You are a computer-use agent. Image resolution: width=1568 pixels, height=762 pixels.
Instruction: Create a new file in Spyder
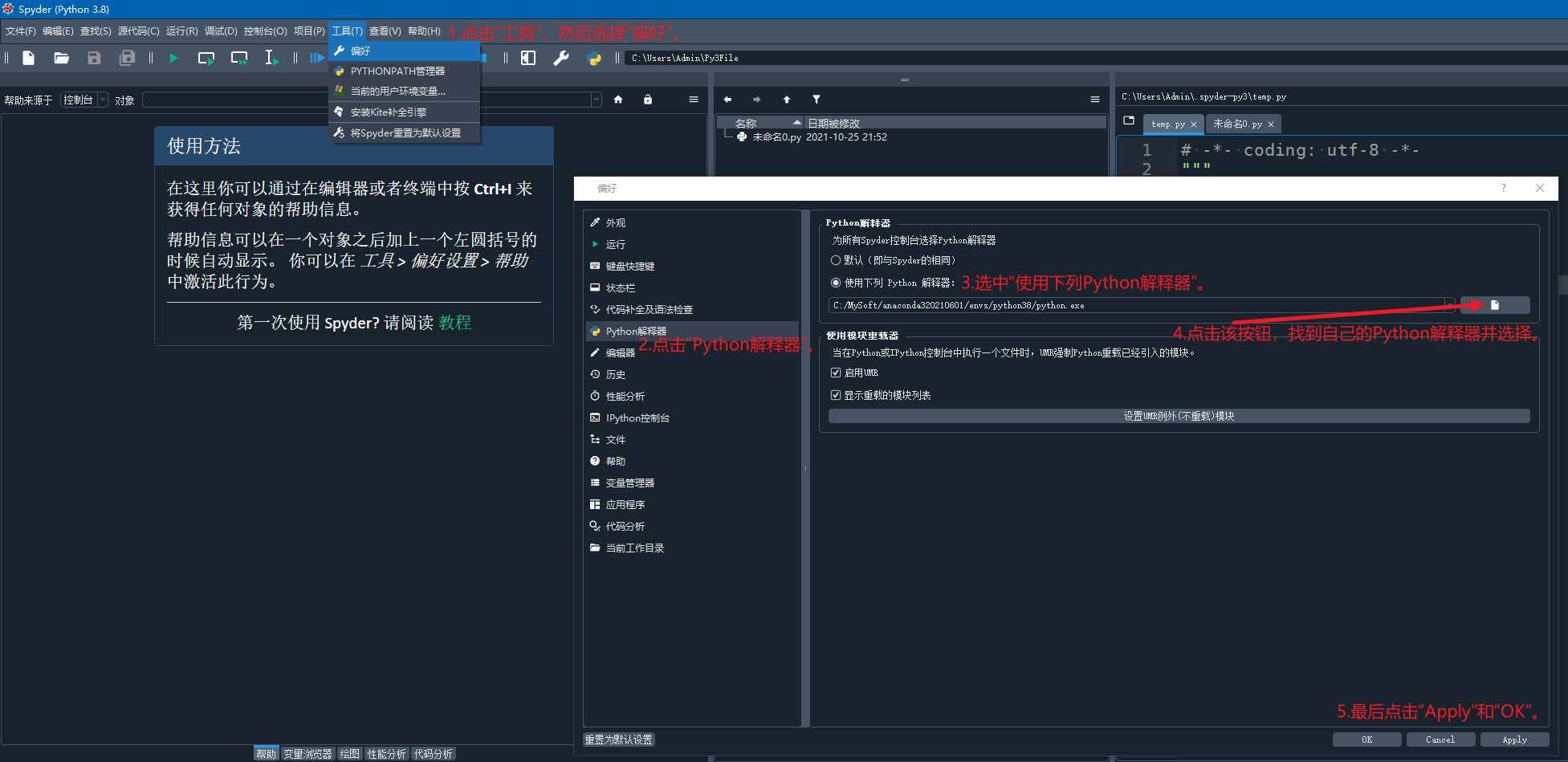click(x=28, y=57)
